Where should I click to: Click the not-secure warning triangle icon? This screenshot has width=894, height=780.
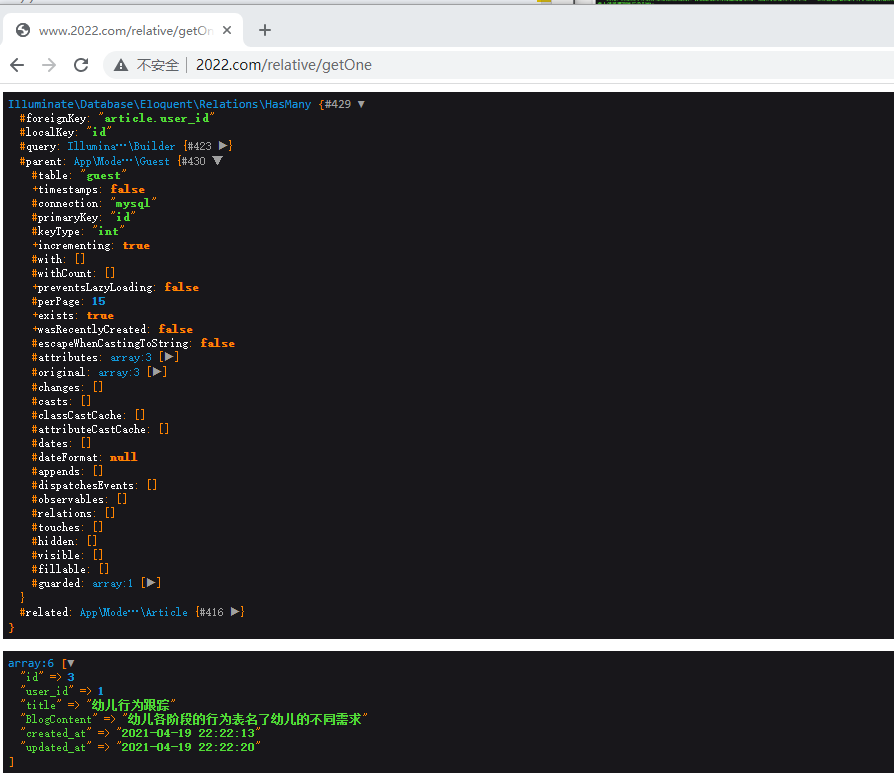tap(121, 65)
